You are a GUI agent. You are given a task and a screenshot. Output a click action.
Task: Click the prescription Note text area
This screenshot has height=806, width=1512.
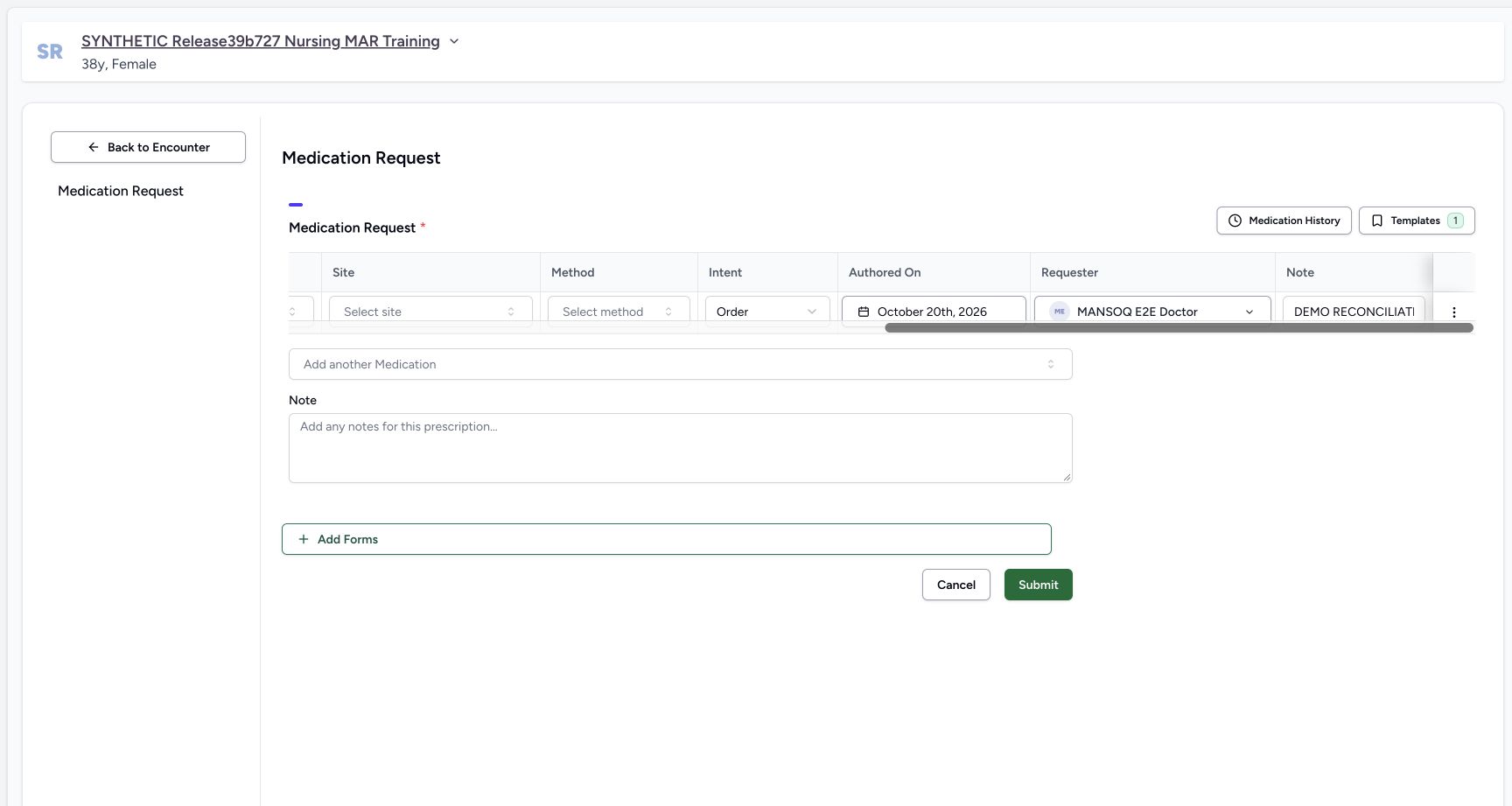(680, 448)
